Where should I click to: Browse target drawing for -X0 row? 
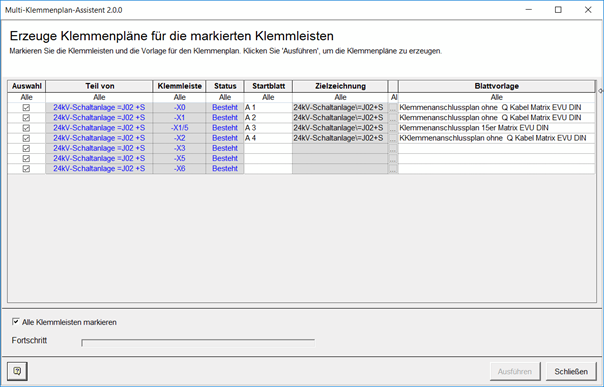[393, 107]
